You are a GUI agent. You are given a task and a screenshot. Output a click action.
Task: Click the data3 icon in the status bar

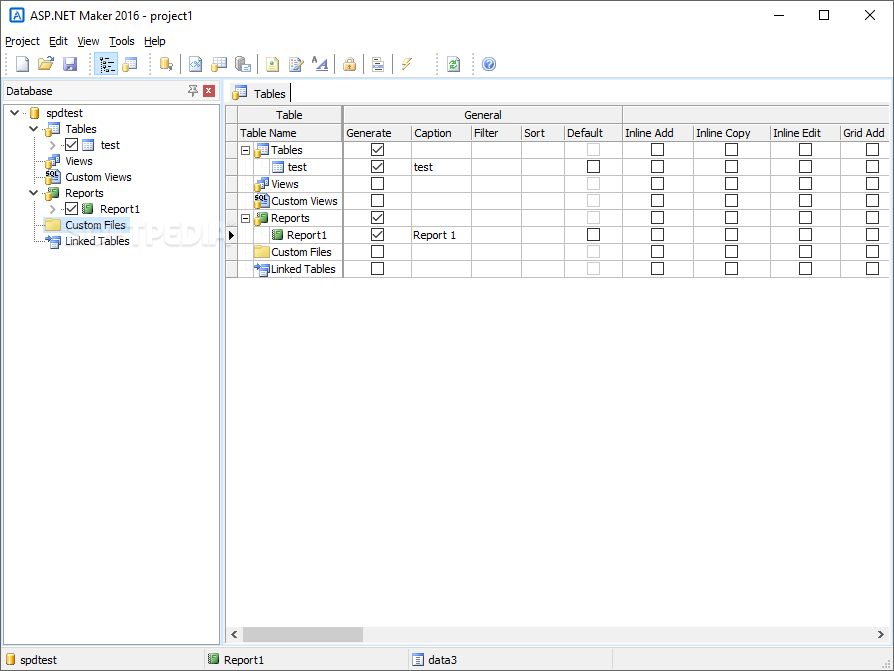(418, 660)
